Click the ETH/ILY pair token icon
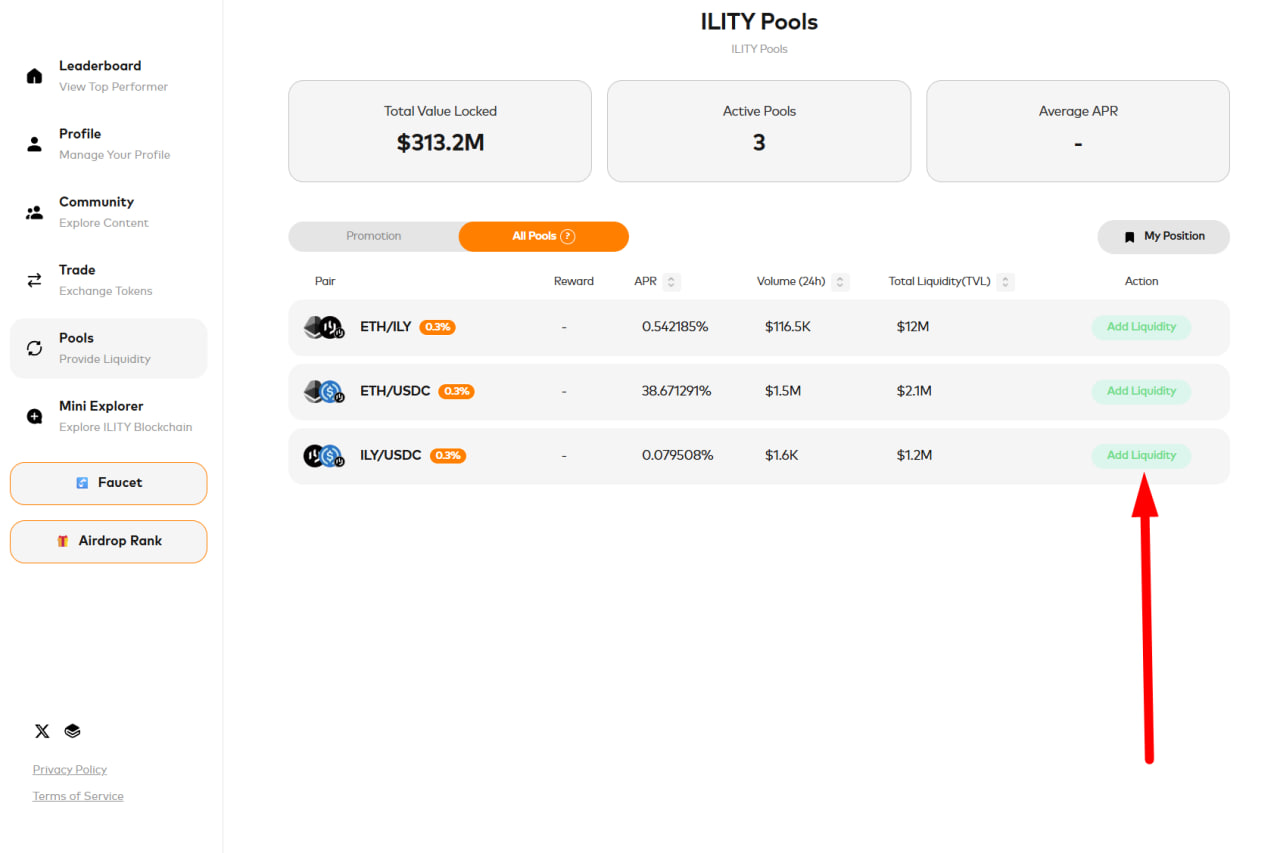 [323, 327]
